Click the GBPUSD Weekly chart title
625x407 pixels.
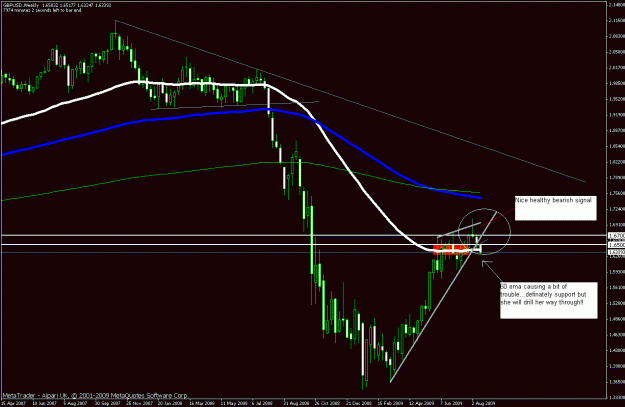click(19, 5)
